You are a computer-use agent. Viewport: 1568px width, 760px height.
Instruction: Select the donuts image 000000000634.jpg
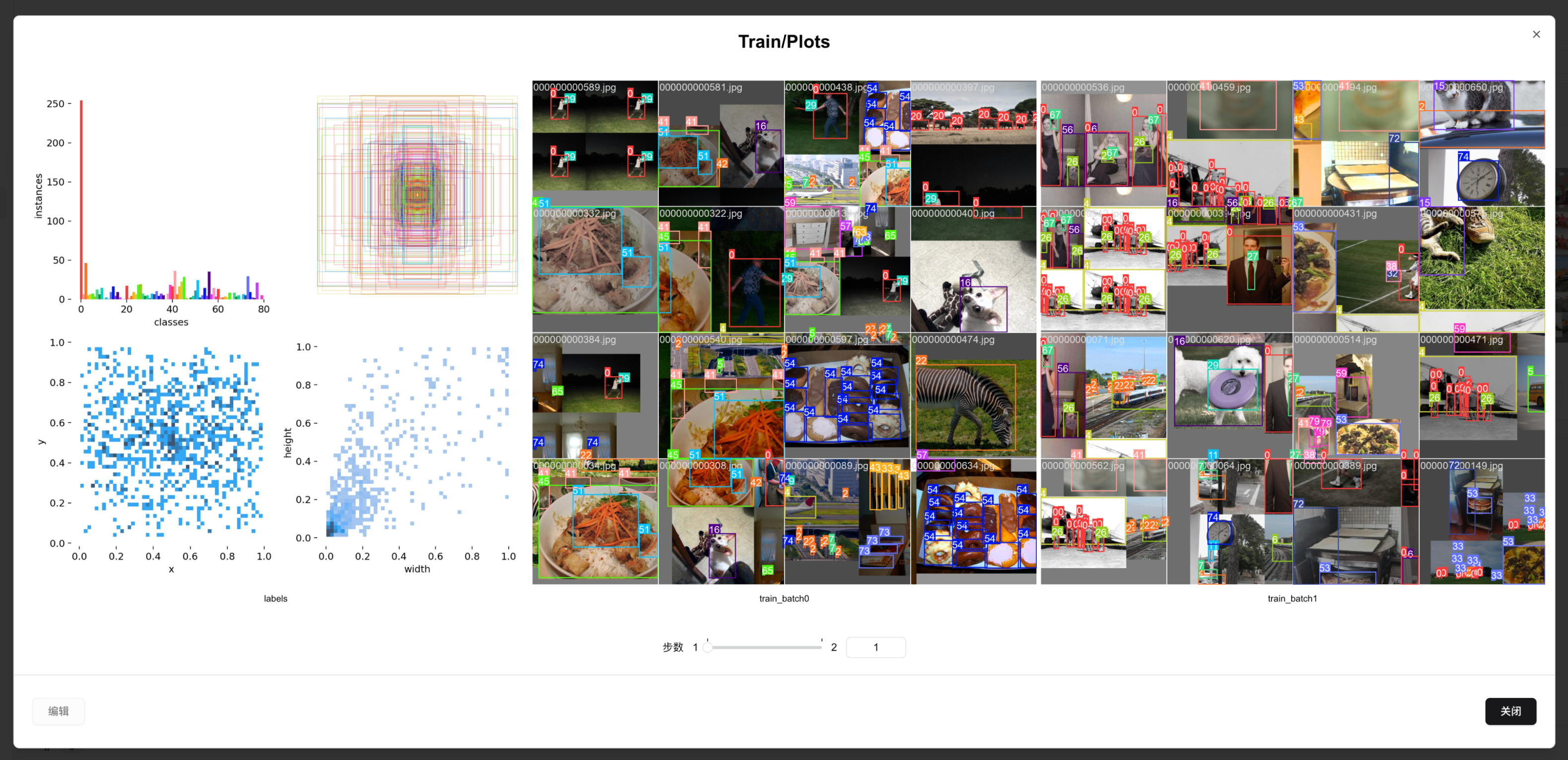click(x=973, y=523)
